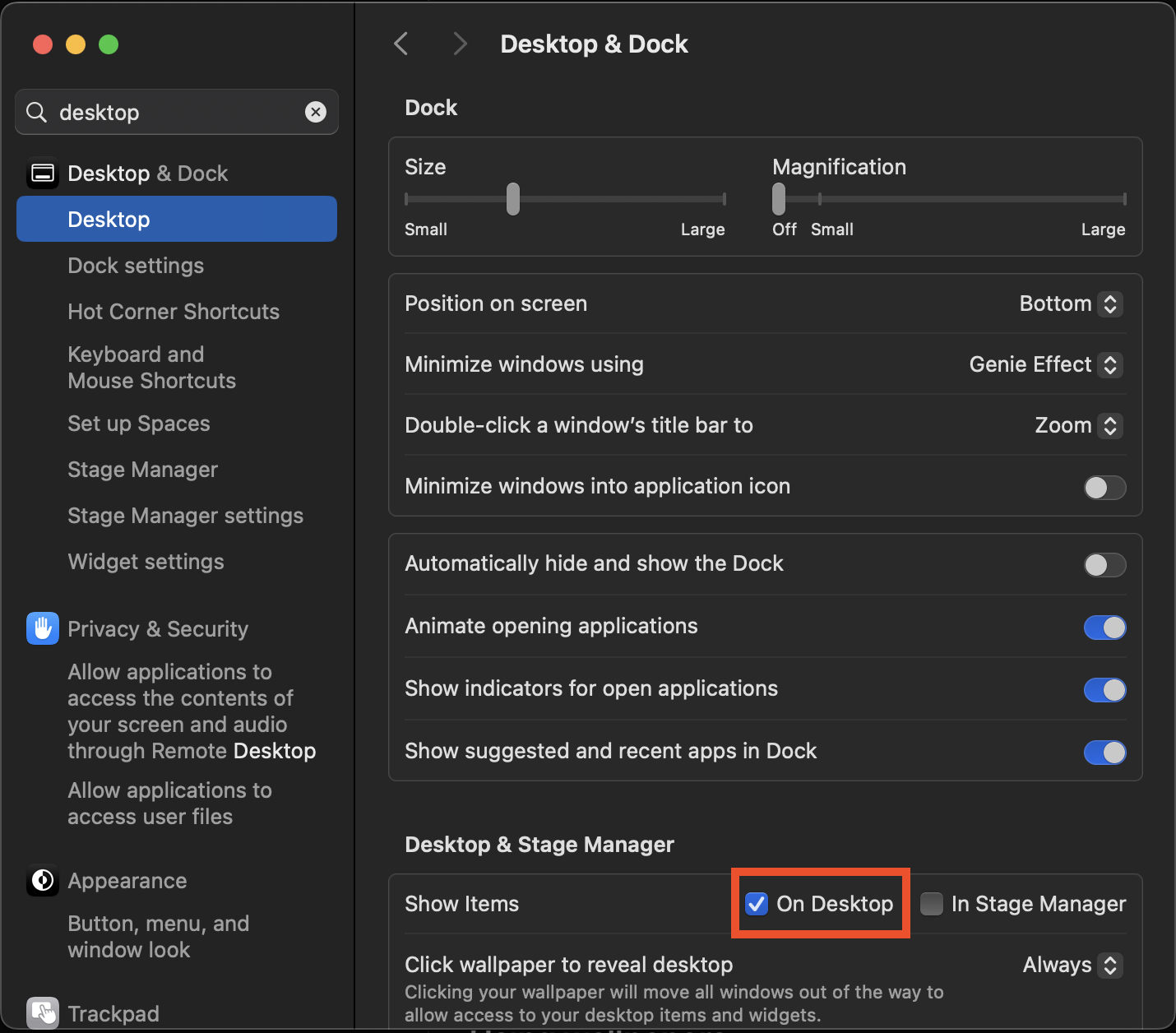Viewport: 1176px width, 1033px height.
Task: Open Remote Desktop screen access result
Action: [x=192, y=711]
